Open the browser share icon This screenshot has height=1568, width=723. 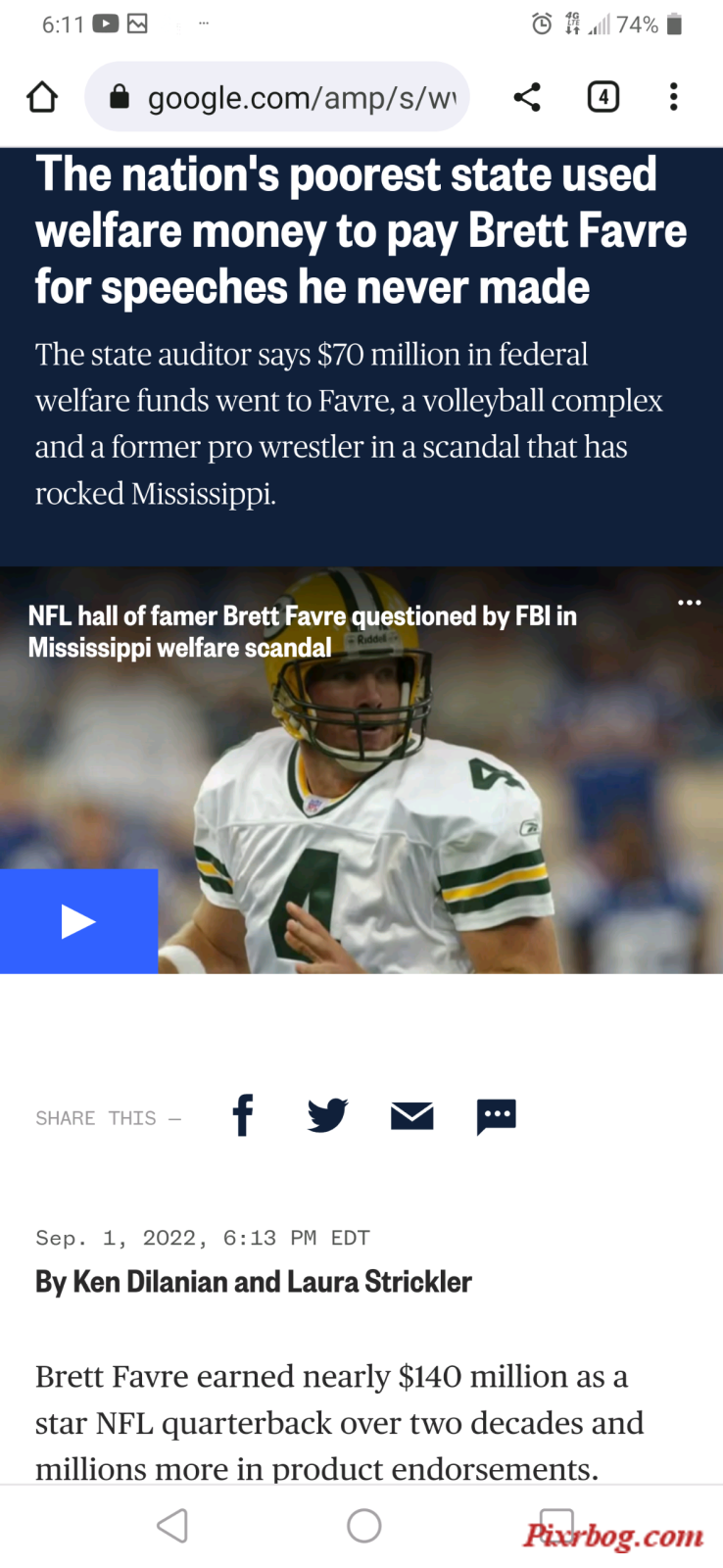click(x=527, y=97)
